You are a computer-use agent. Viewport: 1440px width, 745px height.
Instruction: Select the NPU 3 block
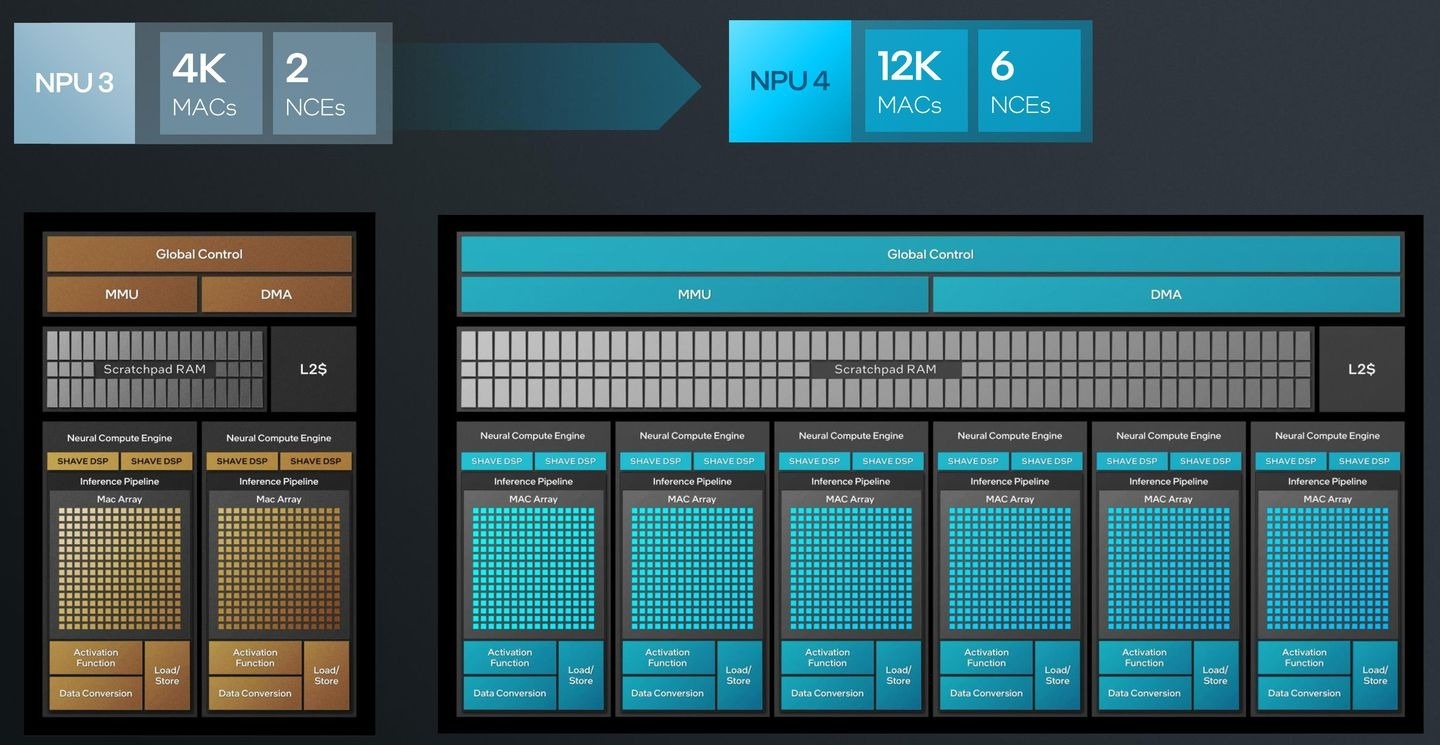[x=73, y=82]
